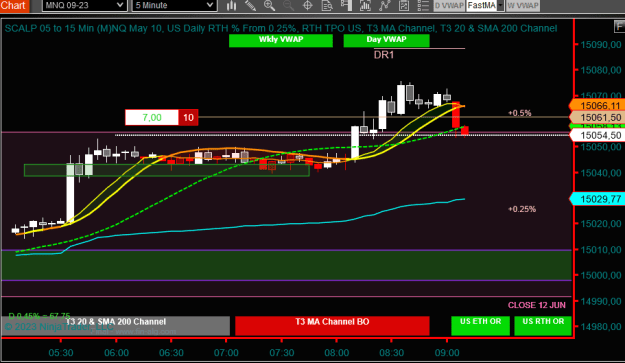Viewport: 625px width, 363px height.
Task: Click the 15029,77 cyan price marker
Action: pos(597,199)
